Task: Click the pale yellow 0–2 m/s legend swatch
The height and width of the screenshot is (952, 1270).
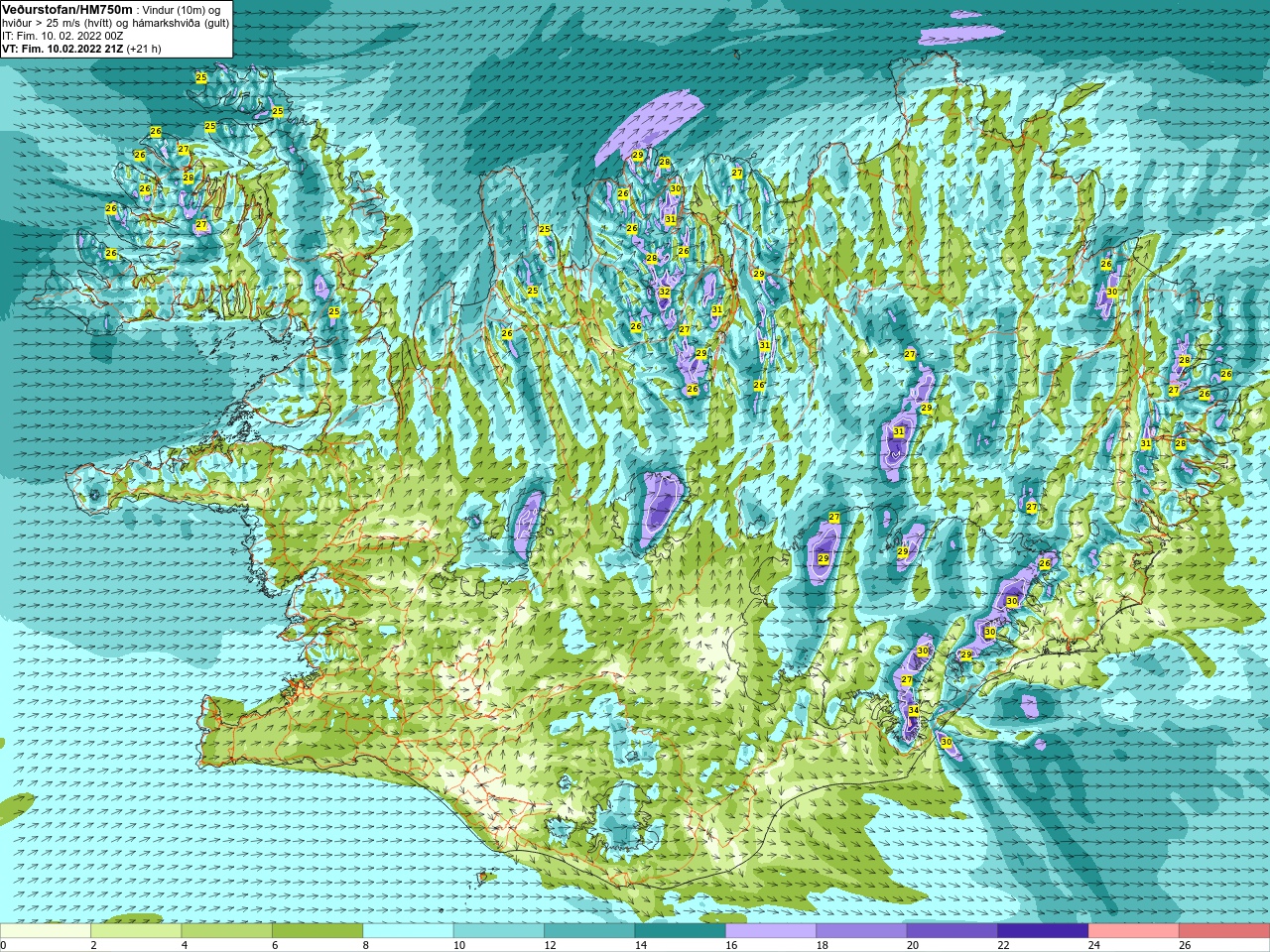Action: [x=46, y=931]
